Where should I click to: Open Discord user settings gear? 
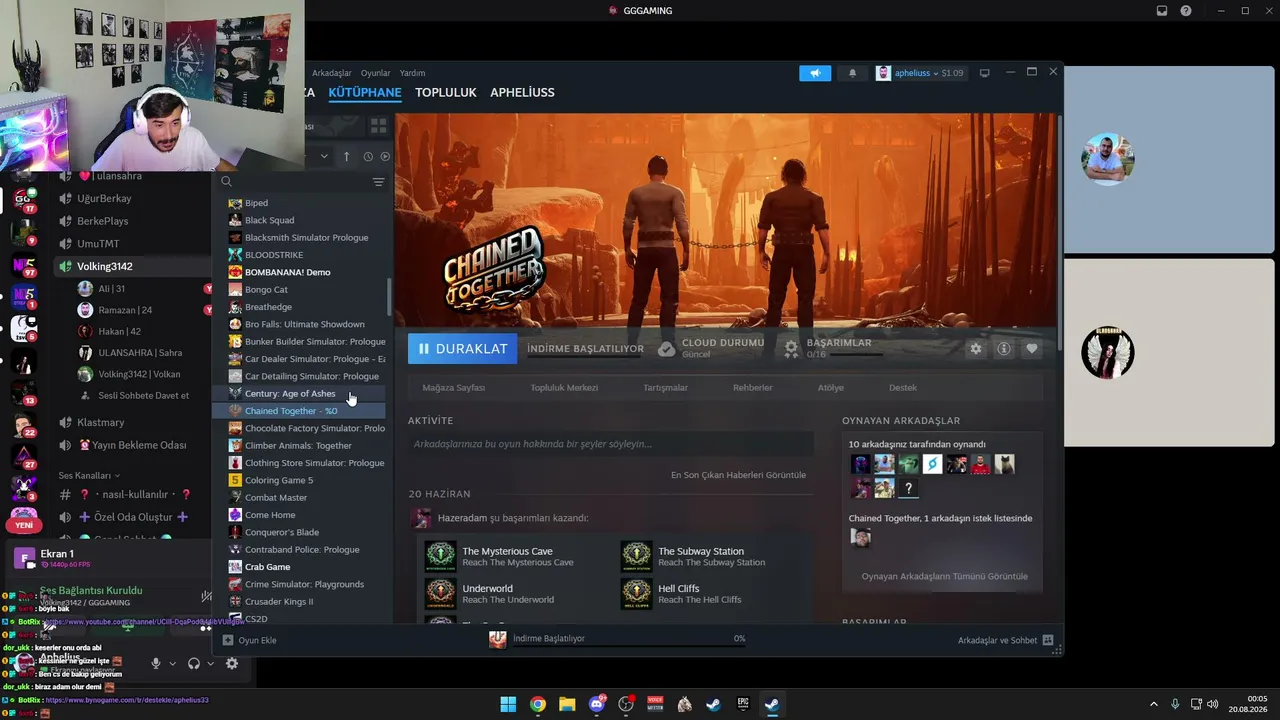tap(232, 663)
